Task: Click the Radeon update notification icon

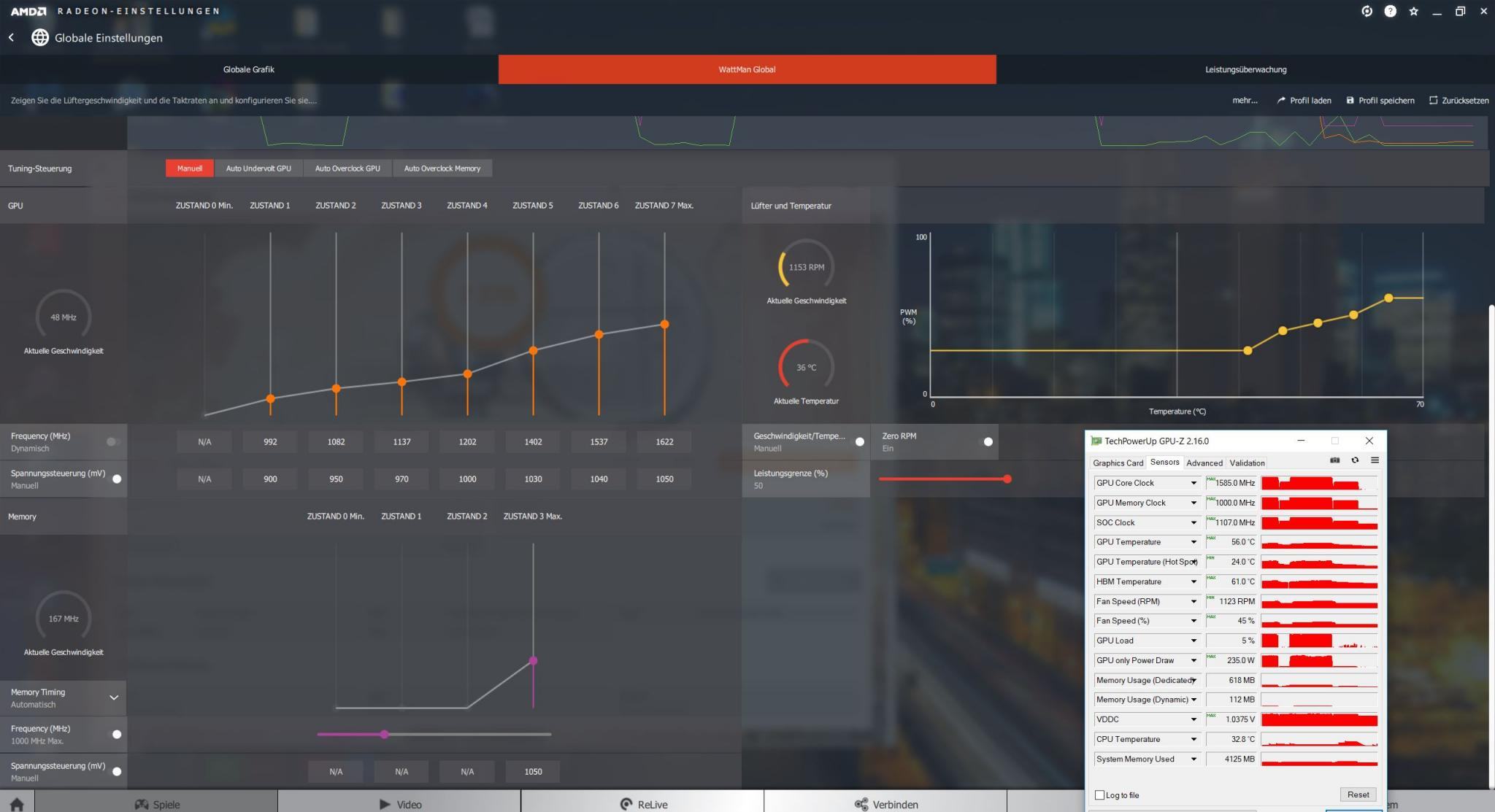Action: [x=1367, y=11]
